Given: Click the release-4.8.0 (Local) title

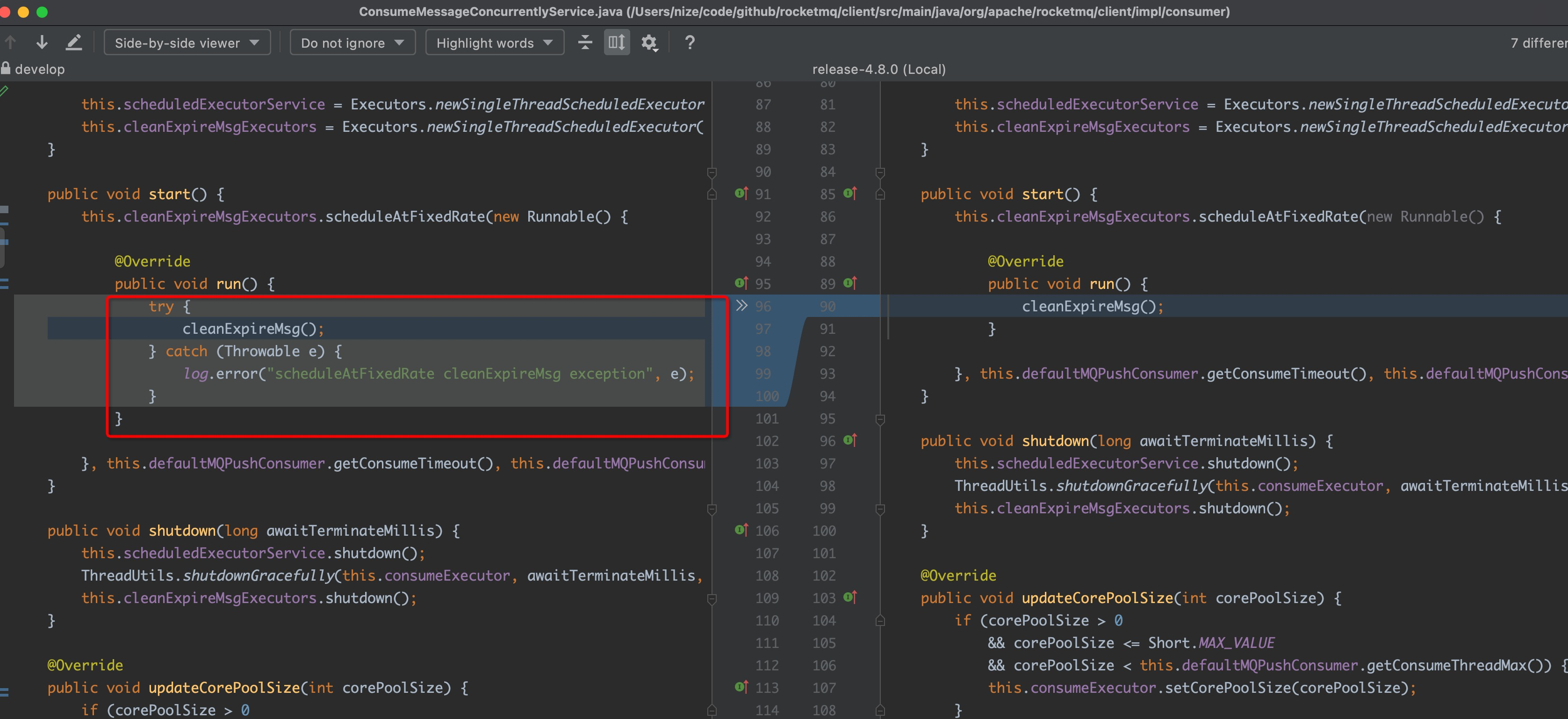Looking at the screenshot, I should 878,69.
